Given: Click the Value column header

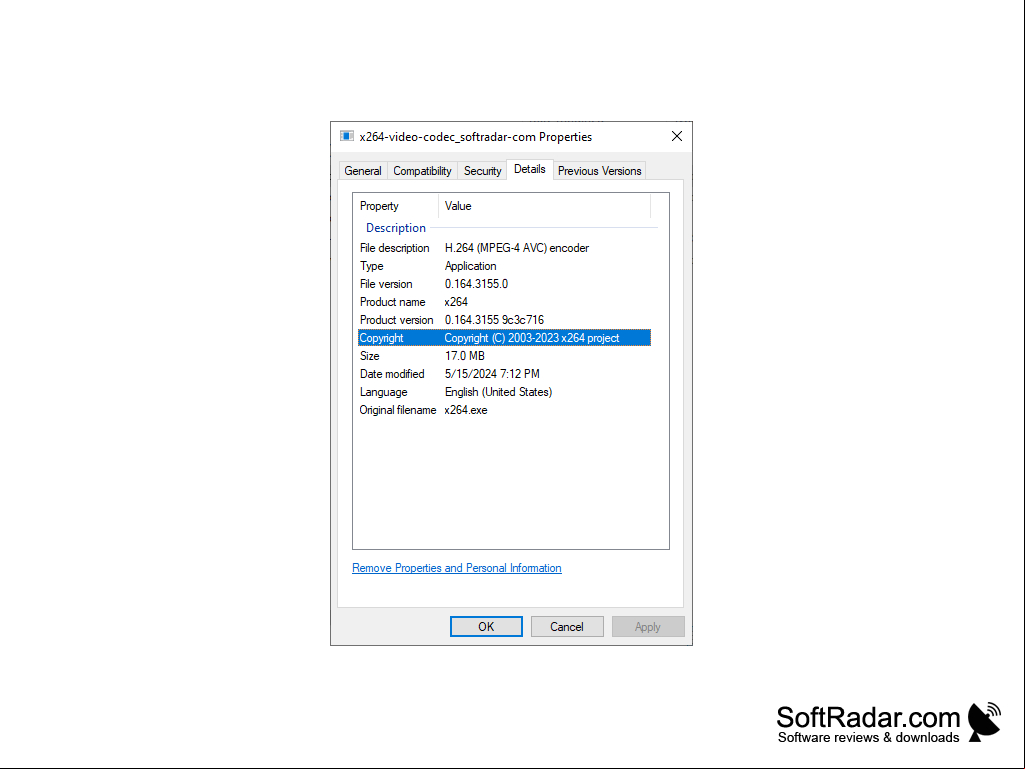Looking at the screenshot, I should coord(545,206).
